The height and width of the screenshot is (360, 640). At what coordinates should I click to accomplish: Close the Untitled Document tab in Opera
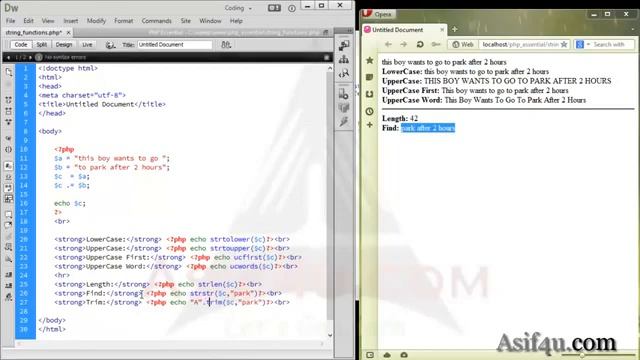coord(442,30)
